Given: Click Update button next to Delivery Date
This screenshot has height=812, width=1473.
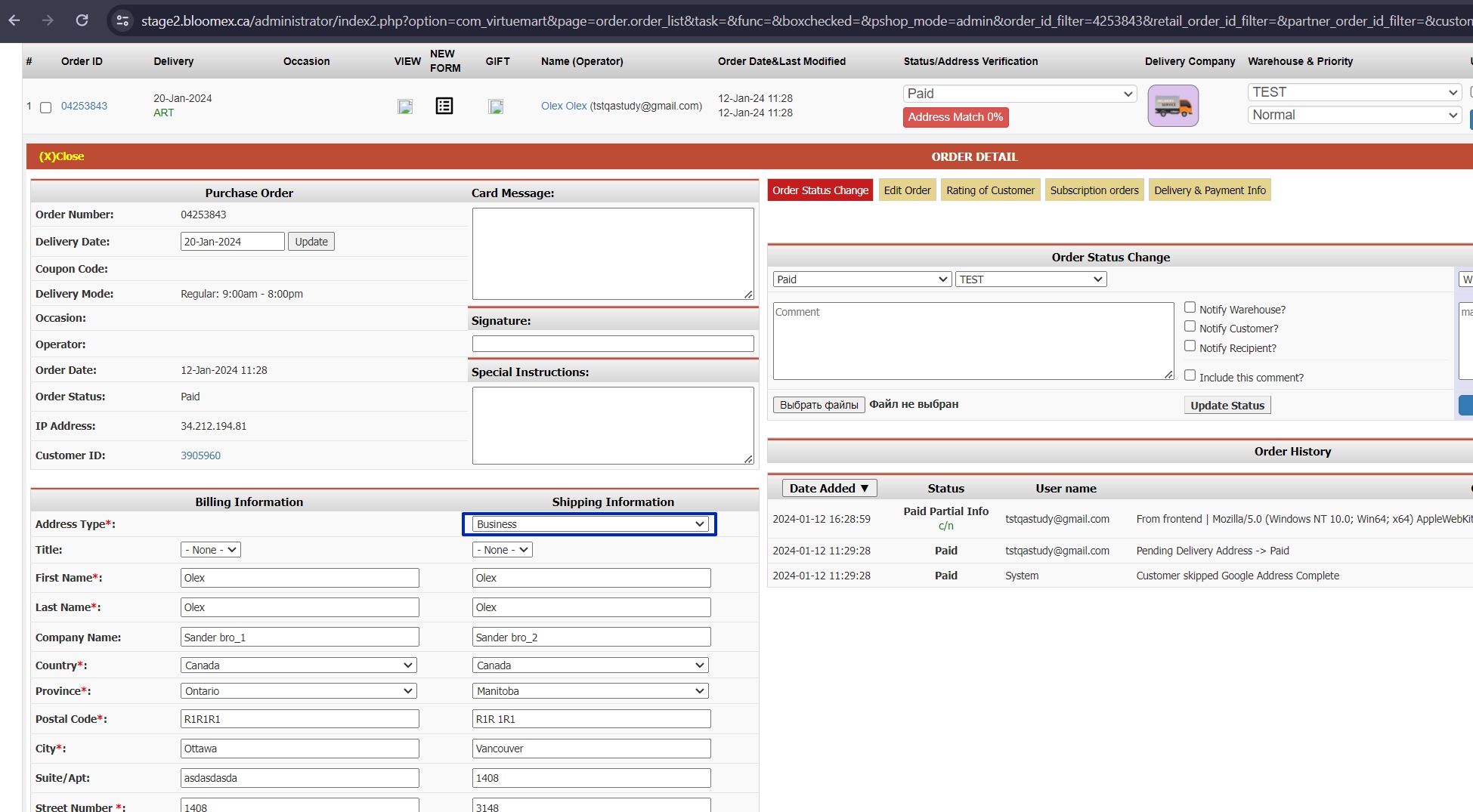Looking at the screenshot, I should pyautogui.click(x=311, y=242).
